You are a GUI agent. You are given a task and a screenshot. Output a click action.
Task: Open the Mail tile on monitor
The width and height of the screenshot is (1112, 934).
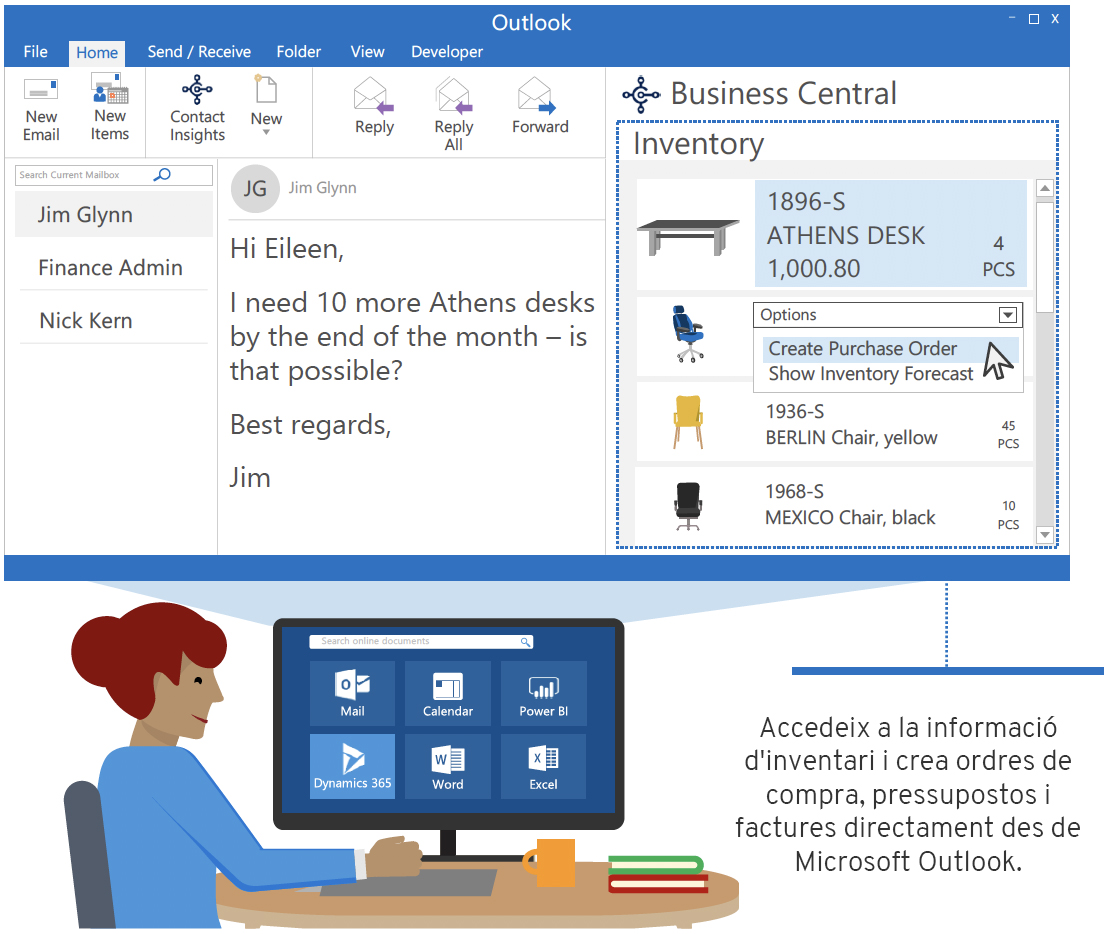[x=352, y=693]
